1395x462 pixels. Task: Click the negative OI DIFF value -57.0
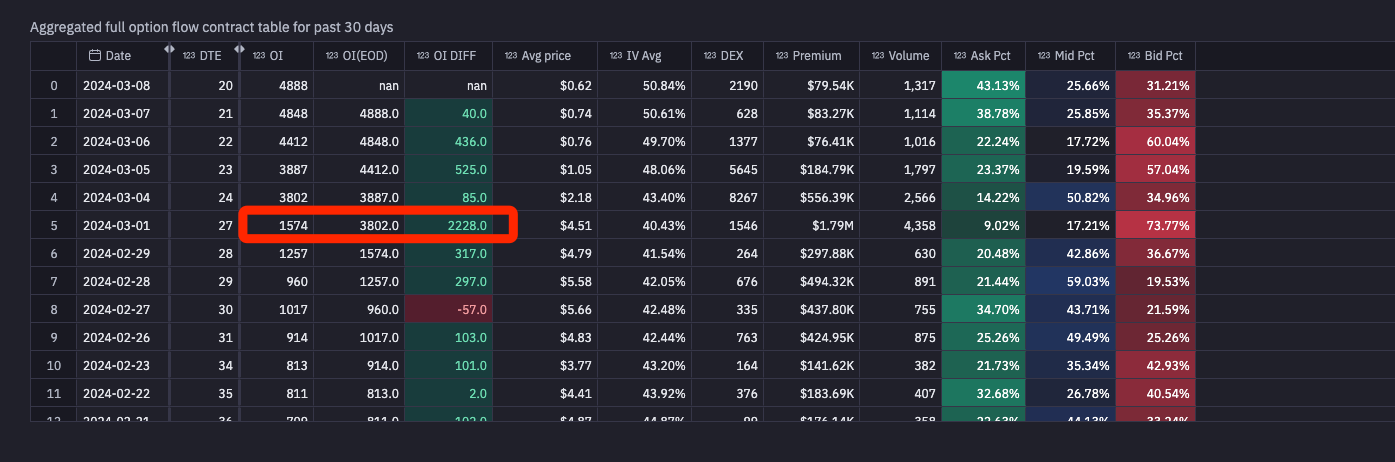(449, 310)
